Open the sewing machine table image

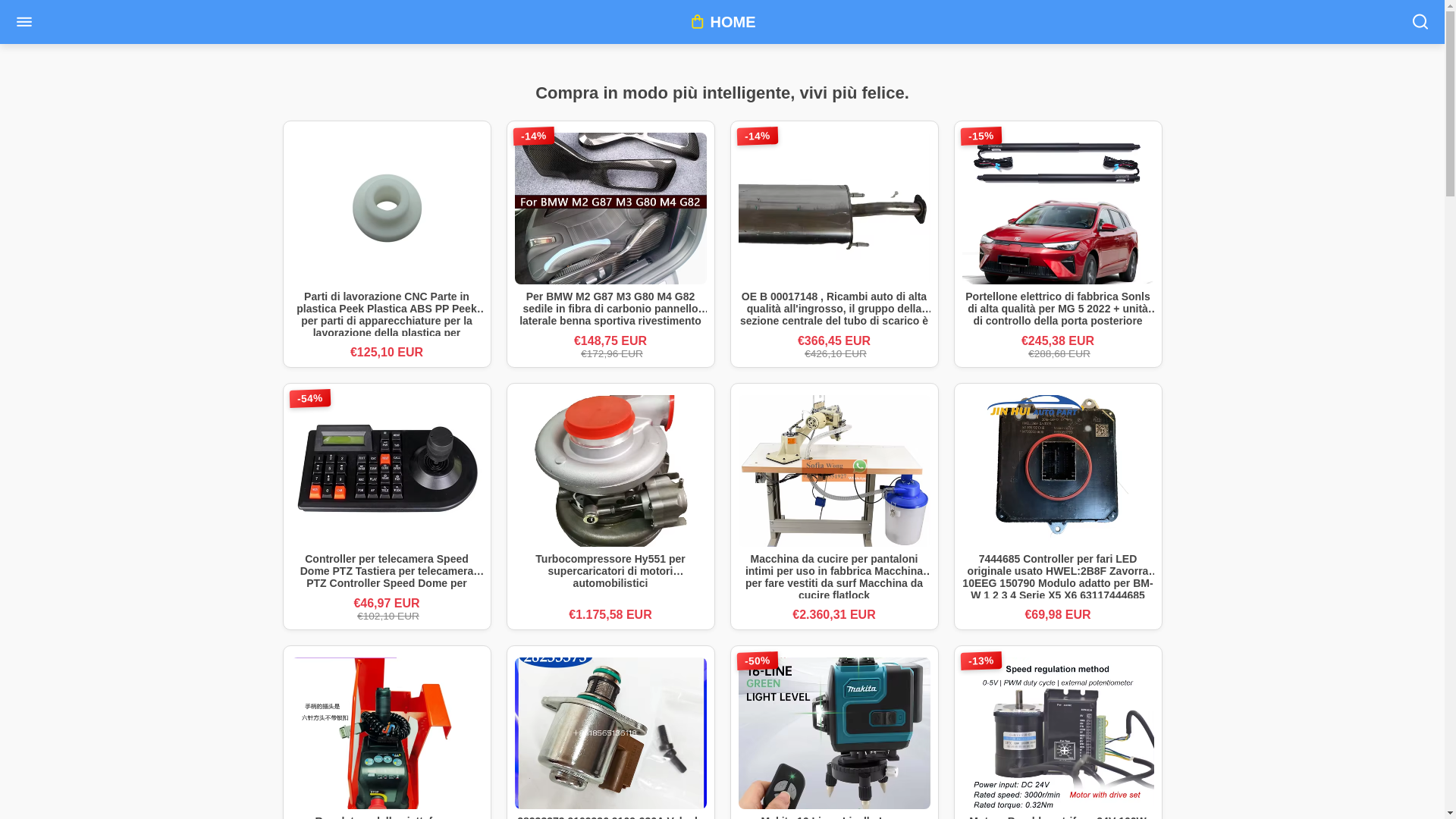[x=834, y=470]
